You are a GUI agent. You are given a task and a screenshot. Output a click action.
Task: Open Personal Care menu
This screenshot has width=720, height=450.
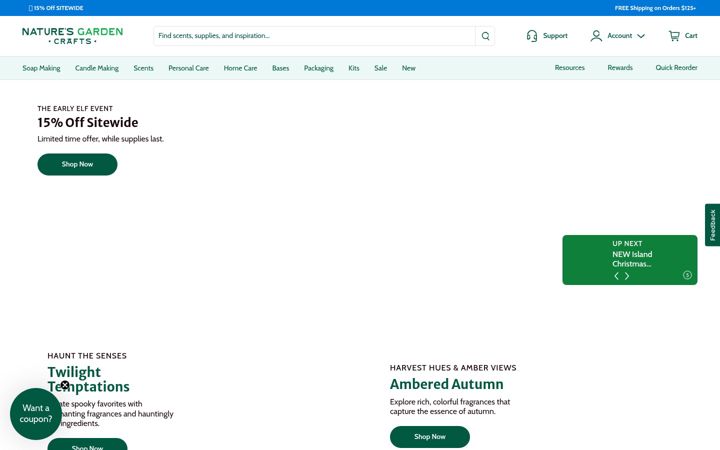[x=188, y=68]
